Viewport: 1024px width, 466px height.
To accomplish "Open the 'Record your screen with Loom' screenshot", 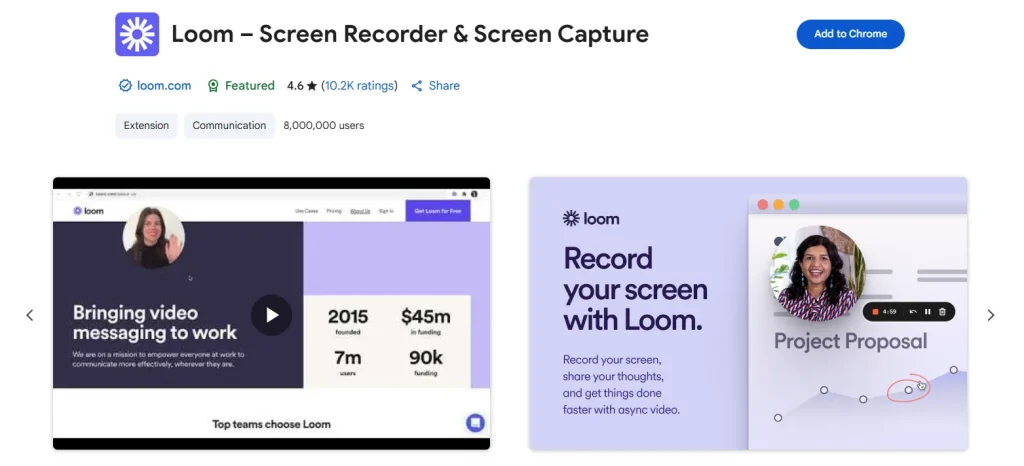I will tap(748, 314).
